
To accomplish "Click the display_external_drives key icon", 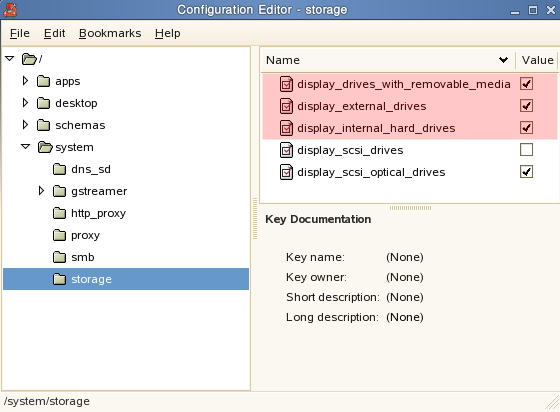I will [x=286, y=106].
